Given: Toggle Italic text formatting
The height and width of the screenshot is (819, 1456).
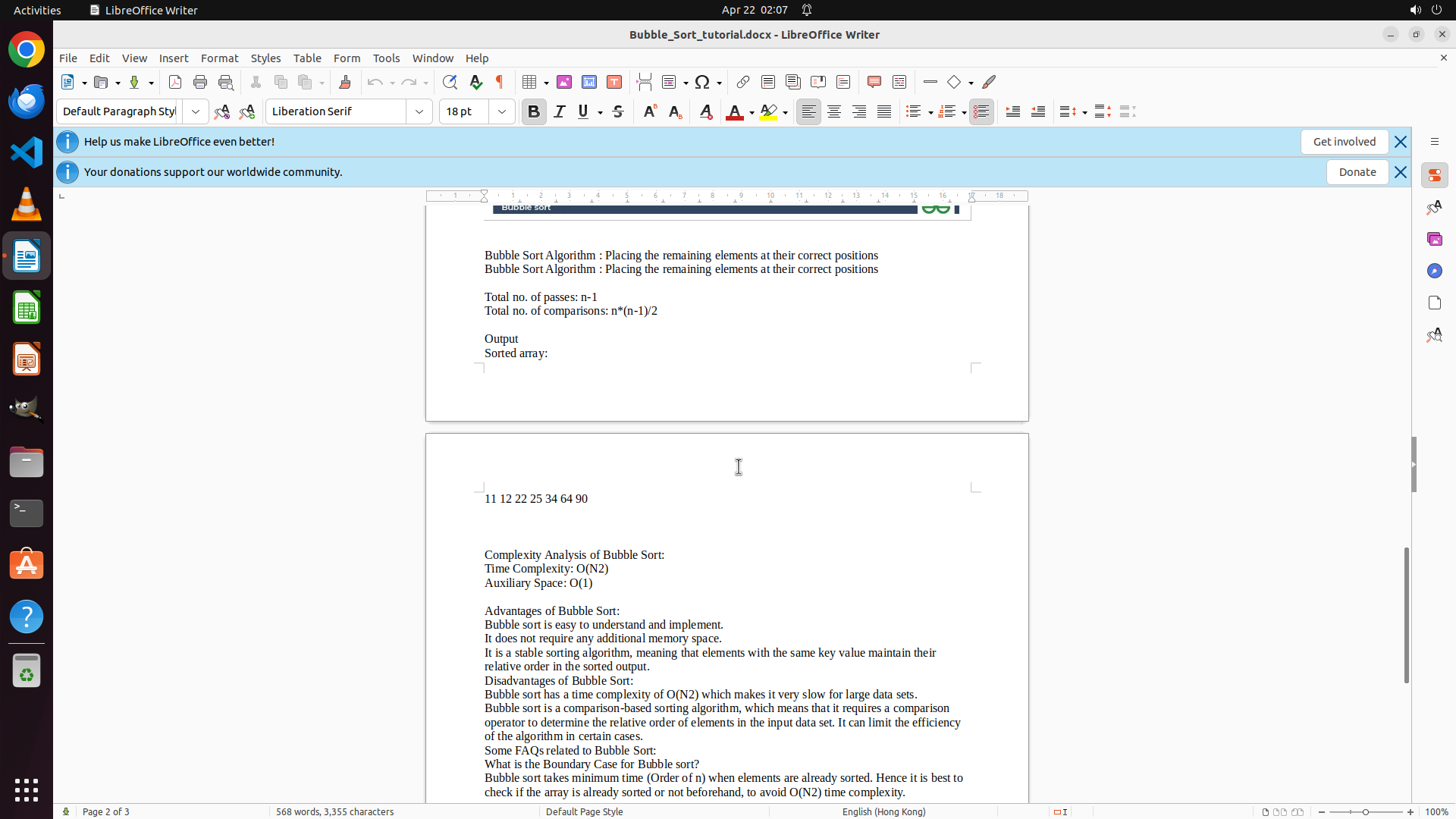Looking at the screenshot, I should (560, 111).
